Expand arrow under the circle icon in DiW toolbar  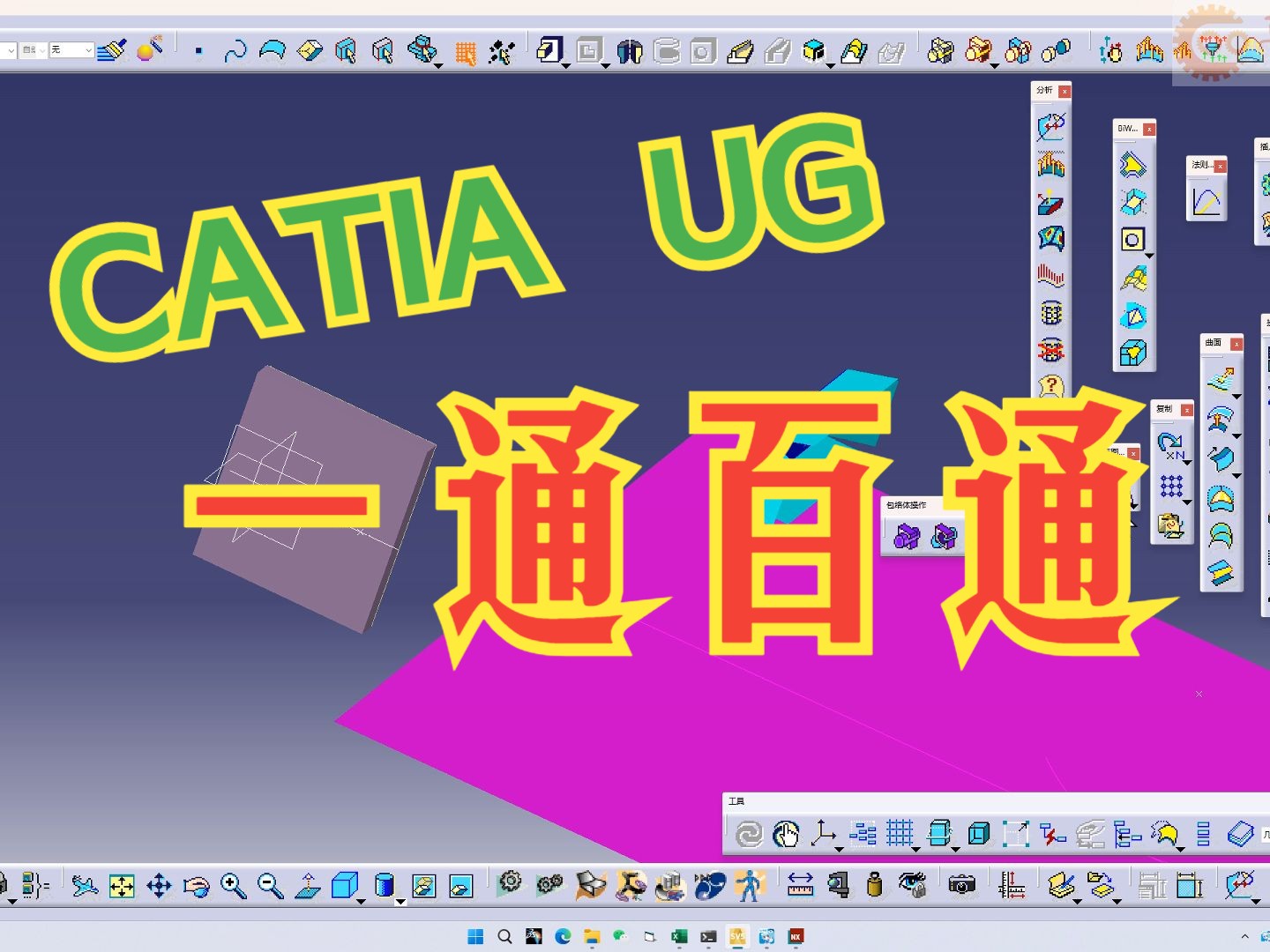coord(1149,256)
